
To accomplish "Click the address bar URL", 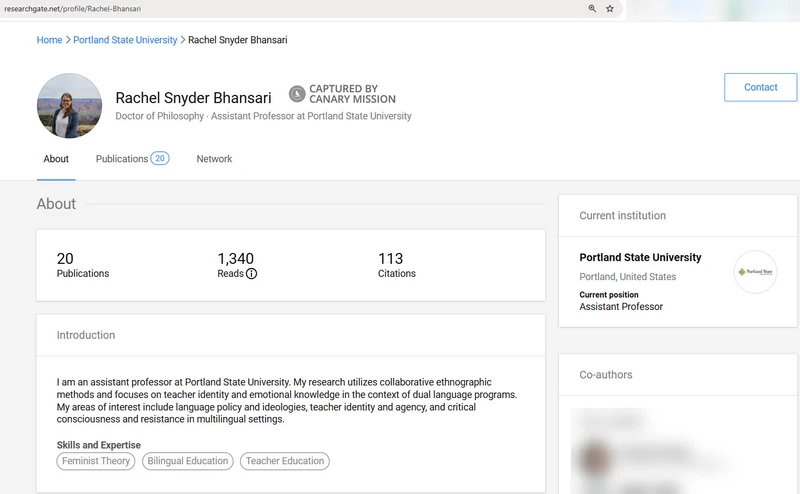I will click(72, 9).
